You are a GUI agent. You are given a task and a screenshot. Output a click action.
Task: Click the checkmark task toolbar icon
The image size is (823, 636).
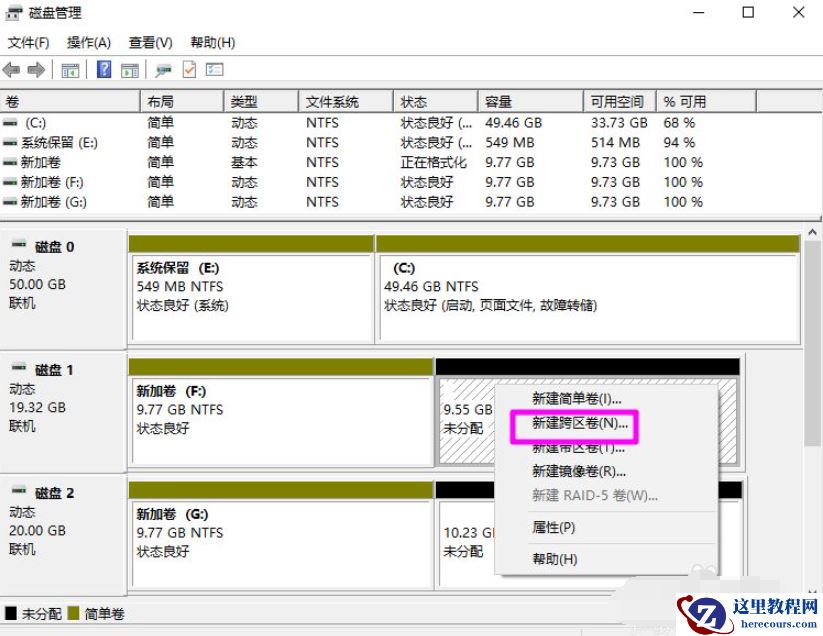tap(190, 70)
